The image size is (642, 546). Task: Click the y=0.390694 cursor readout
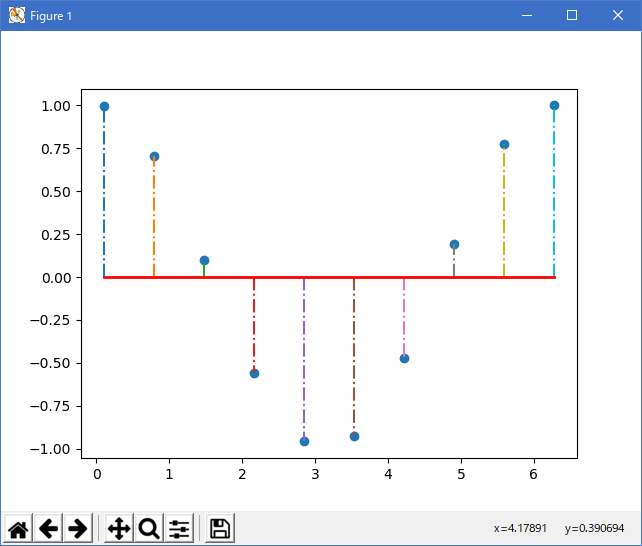[x=595, y=528]
